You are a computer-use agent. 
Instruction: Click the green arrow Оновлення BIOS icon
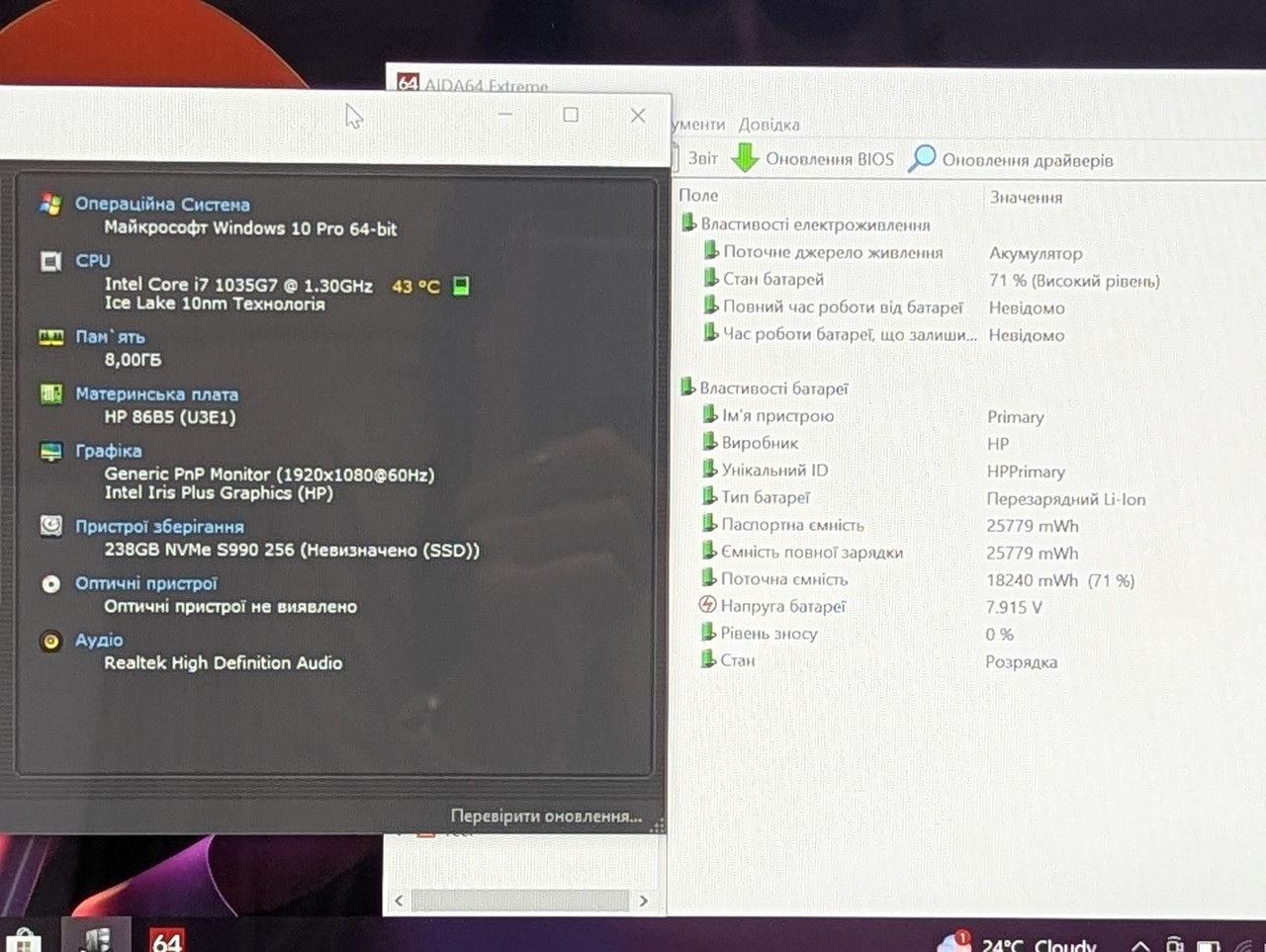pos(745,157)
